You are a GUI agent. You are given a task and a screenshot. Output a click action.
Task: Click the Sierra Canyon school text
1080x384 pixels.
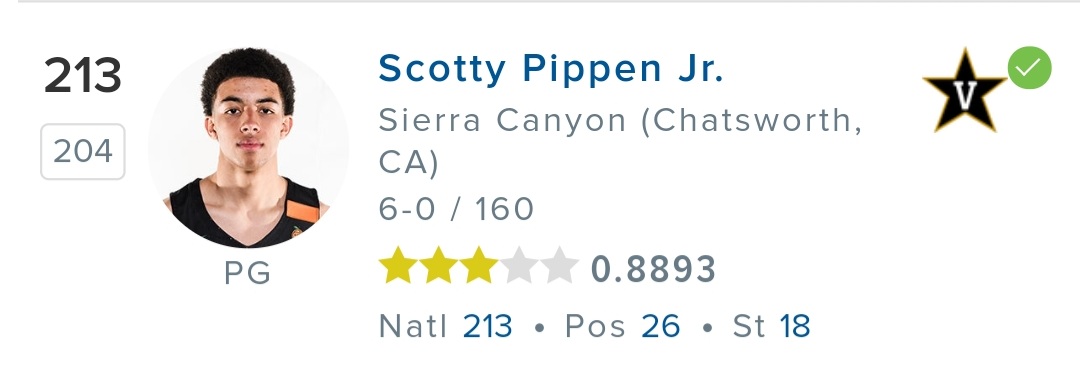(x=620, y=142)
